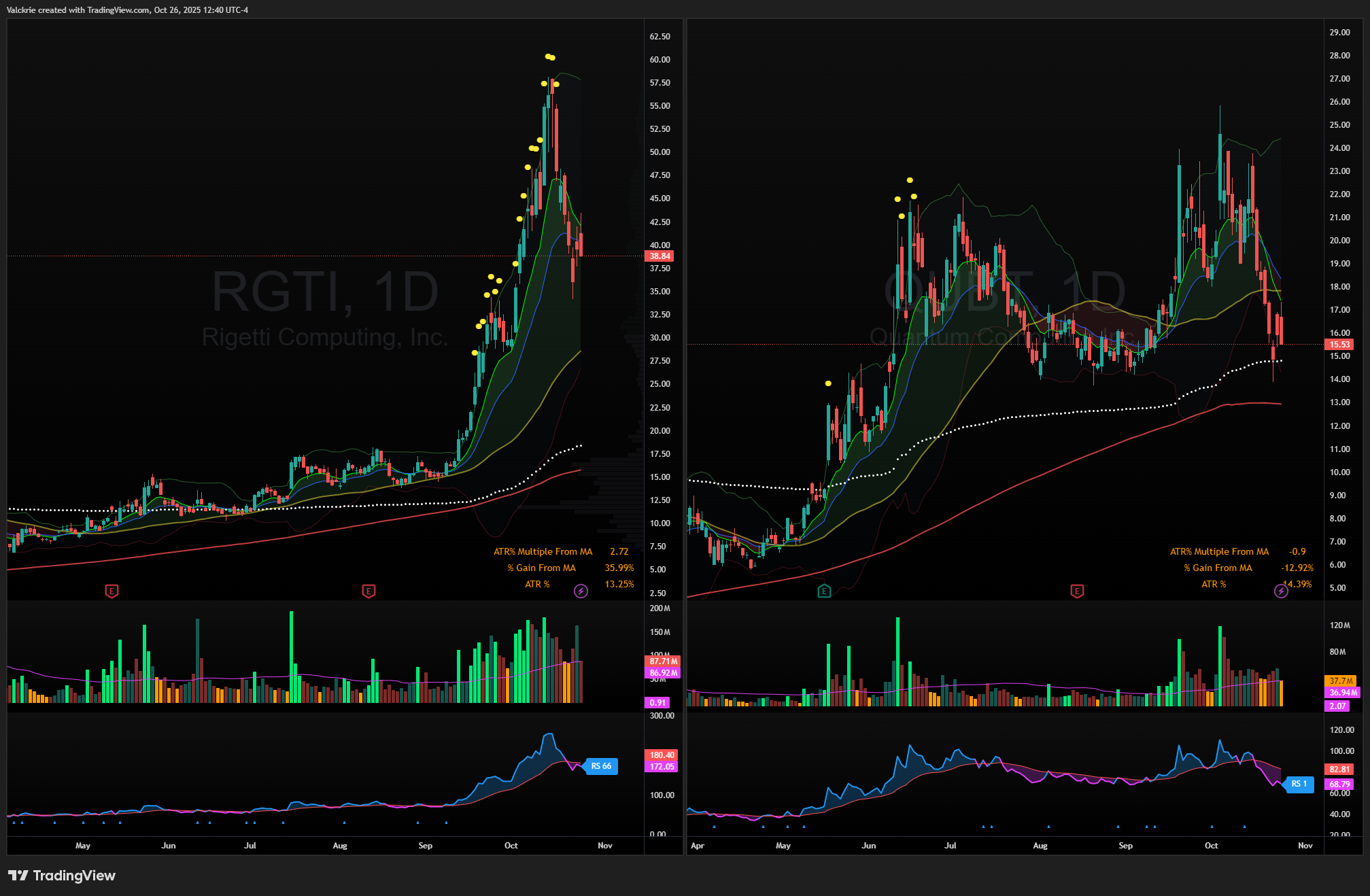Click the red earnings marker on QUBT chart

1077,591
